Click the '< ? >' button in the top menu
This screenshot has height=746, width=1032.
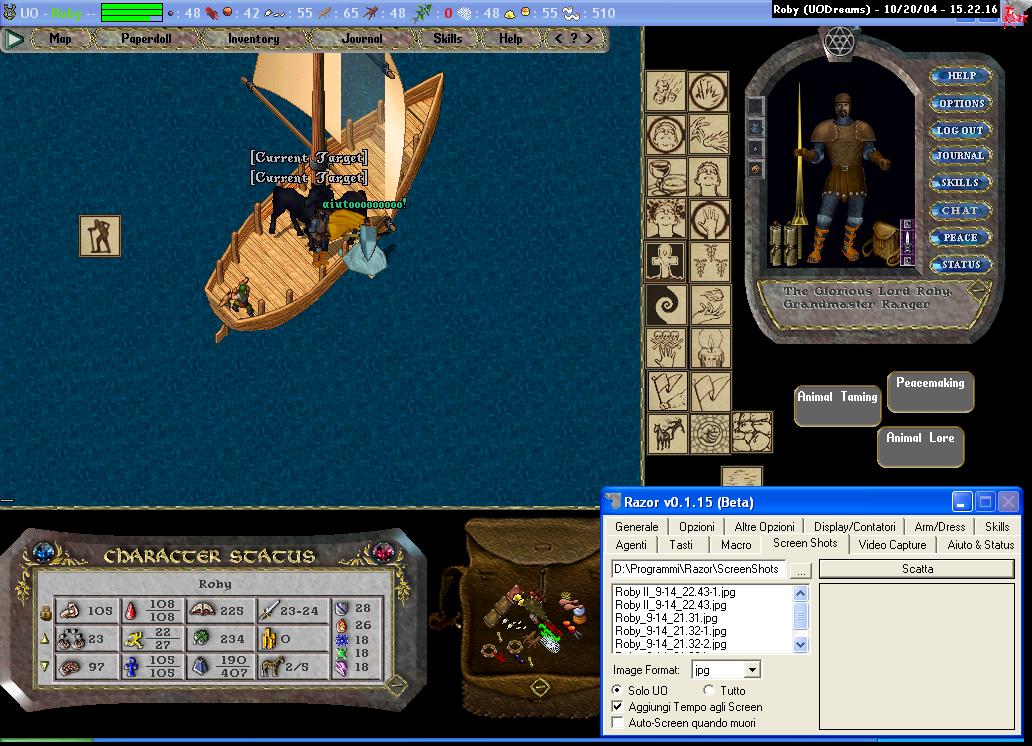click(x=573, y=38)
